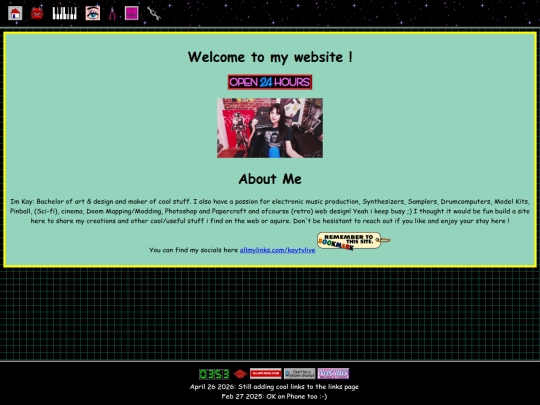The image size is (540, 405).
Task: Open the red devil face icon page
Action: pos(37,13)
